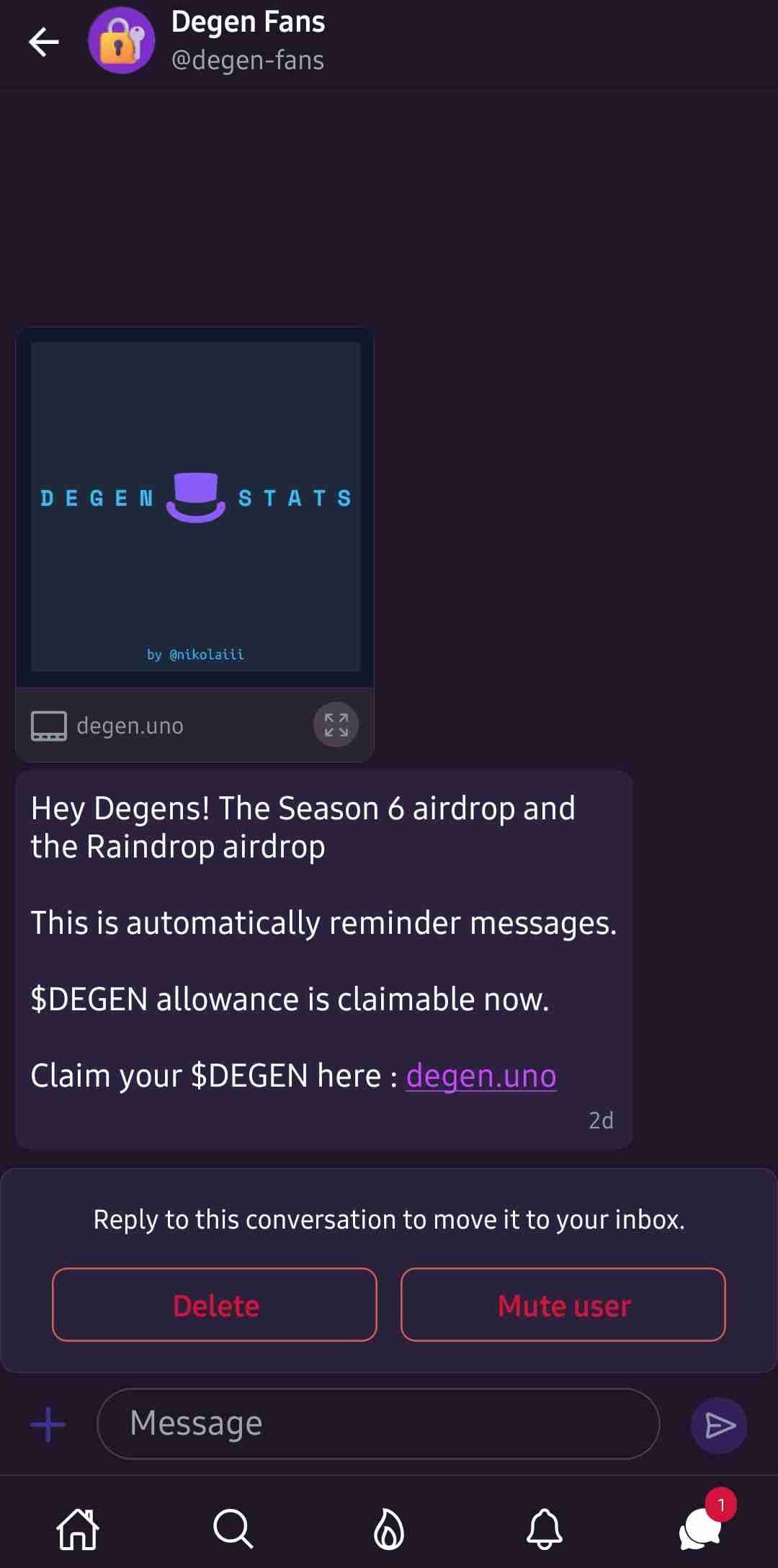
Task: Open the Degen Fans avatar
Action: pos(121,40)
